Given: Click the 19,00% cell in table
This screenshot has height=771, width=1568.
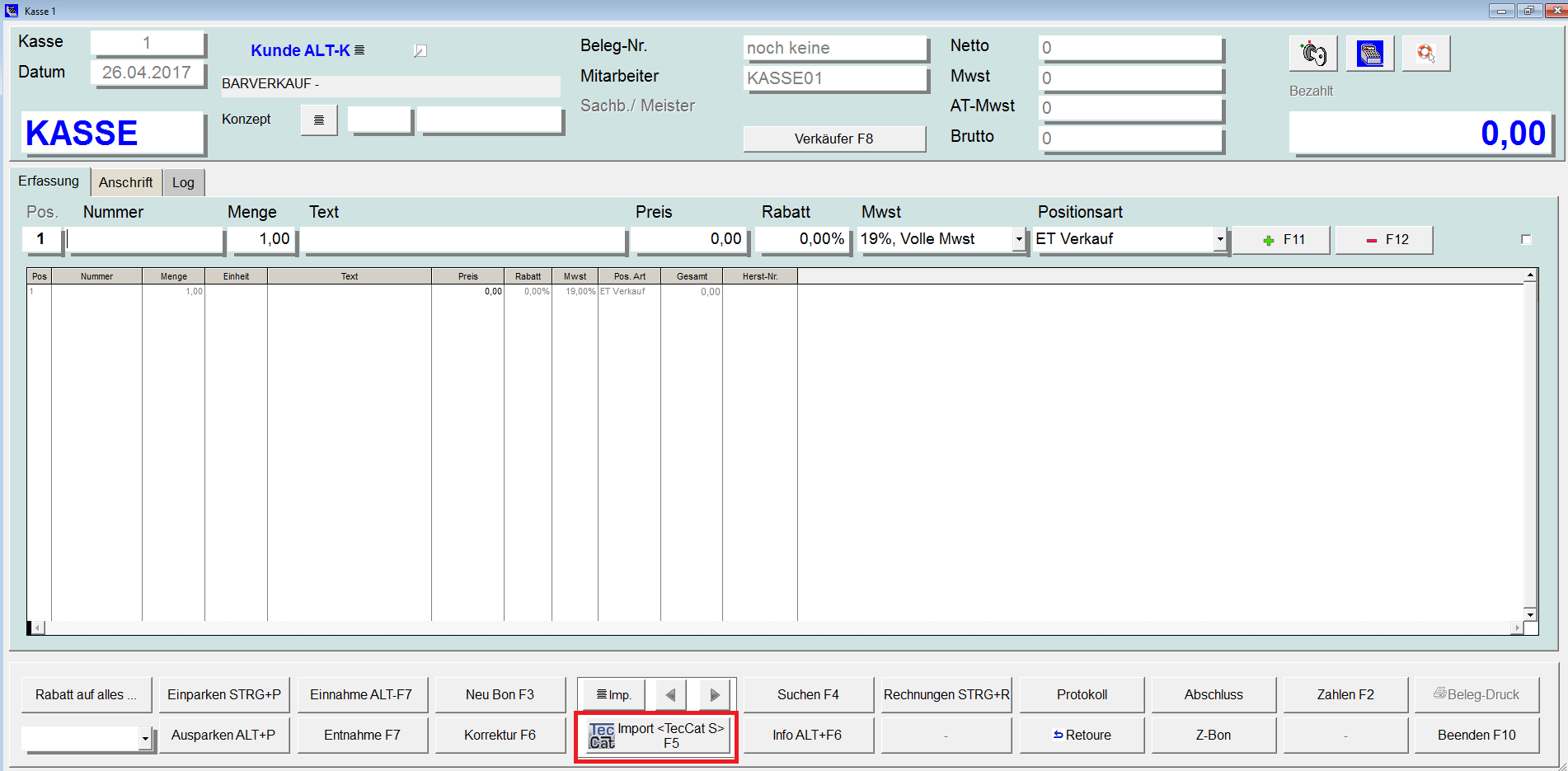Looking at the screenshot, I should click(x=575, y=291).
